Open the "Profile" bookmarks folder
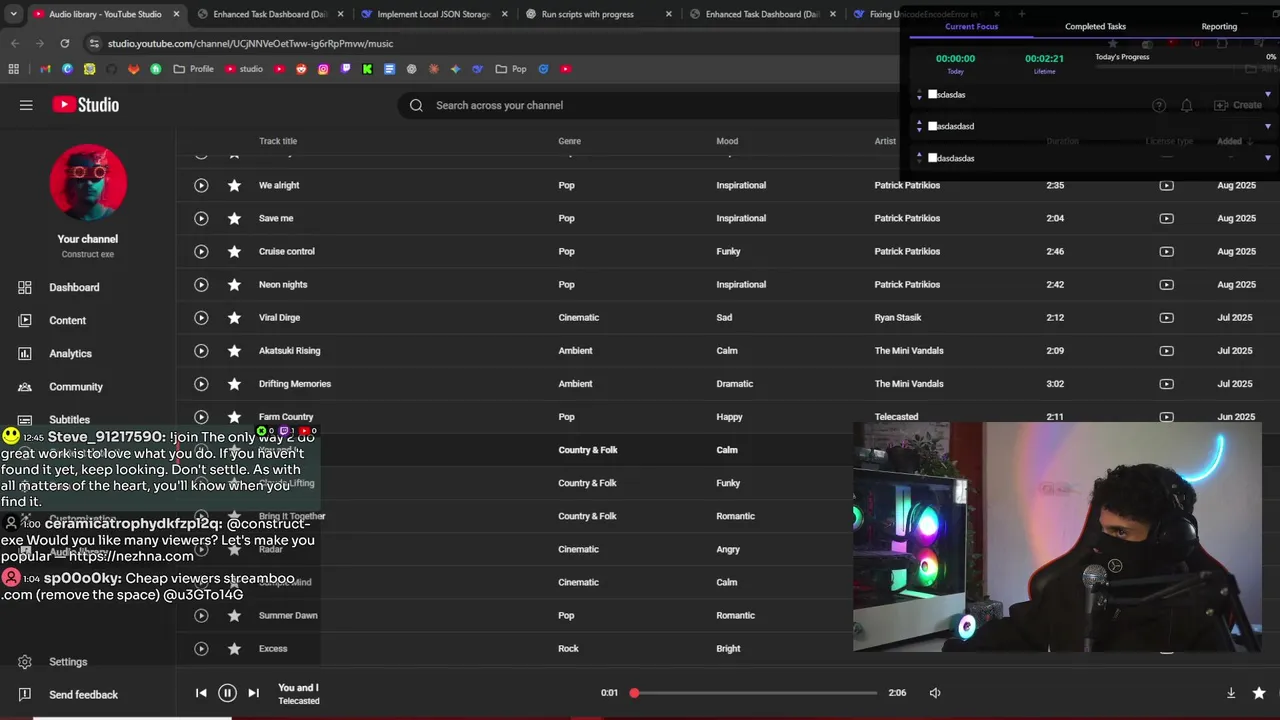 [x=194, y=69]
